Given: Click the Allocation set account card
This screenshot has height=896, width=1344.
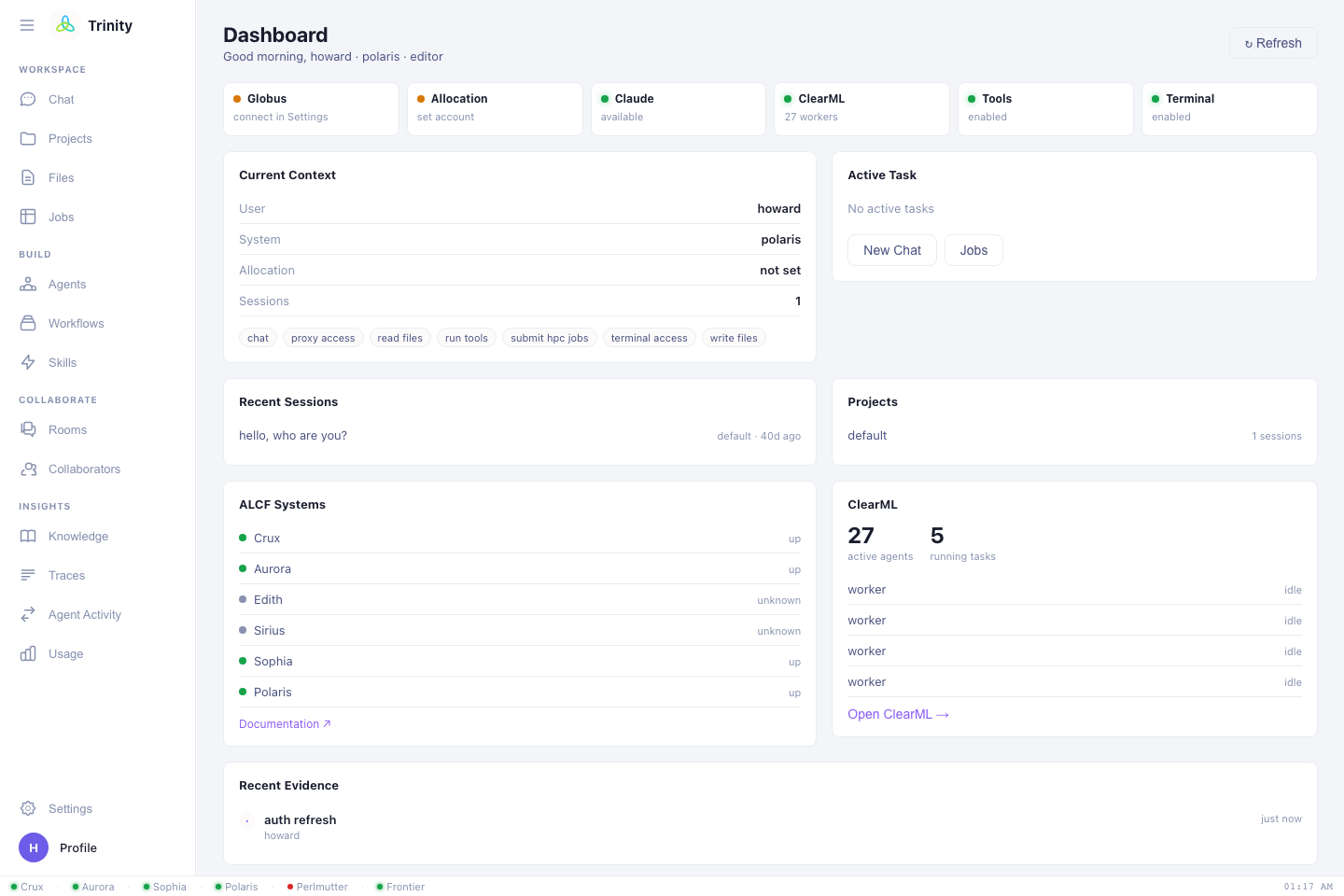Looking at the screenshot, I should [495, 109].
